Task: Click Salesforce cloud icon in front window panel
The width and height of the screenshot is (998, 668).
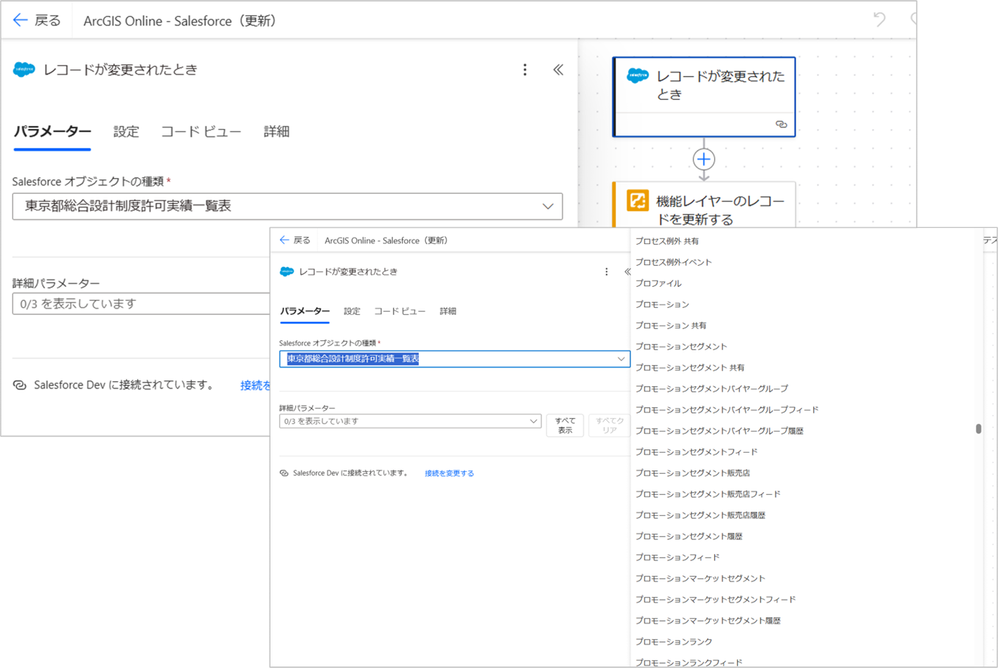Action: (x=287, y=272)
